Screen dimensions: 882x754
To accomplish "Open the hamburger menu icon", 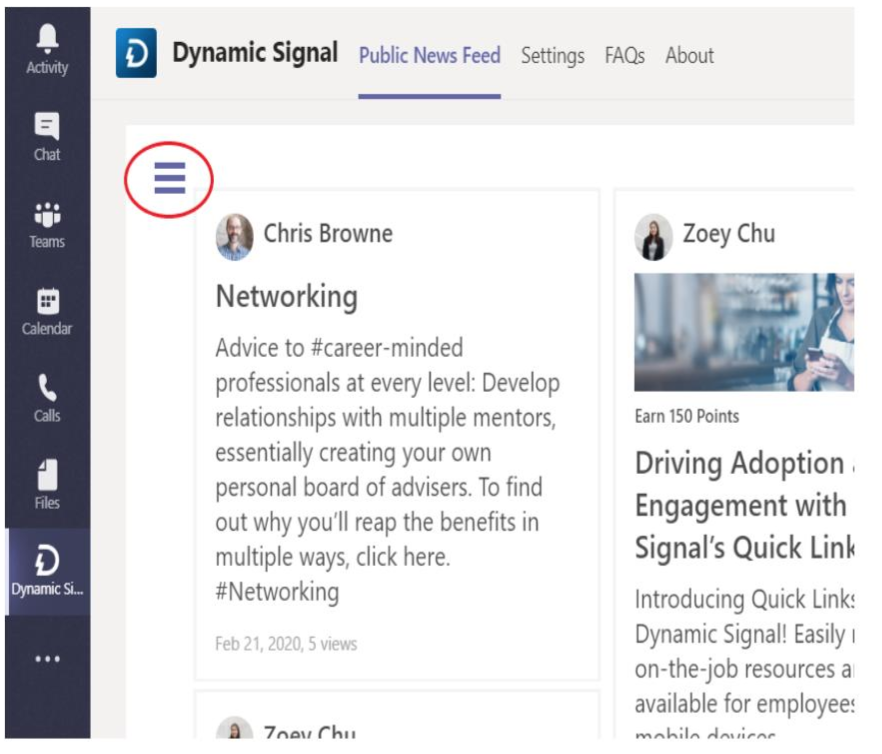I will [169, 178].
